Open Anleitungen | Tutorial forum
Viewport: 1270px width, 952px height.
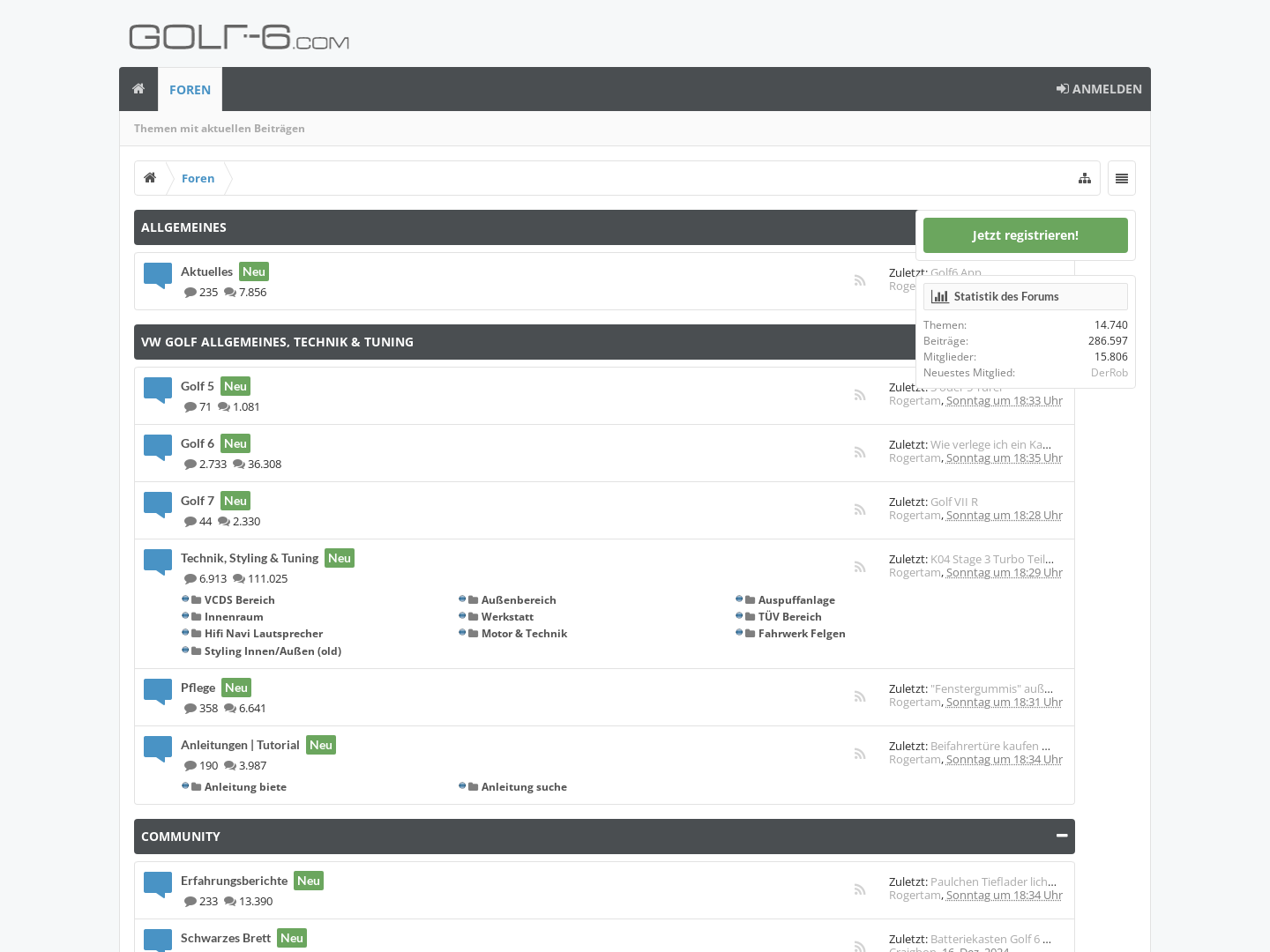240,745
